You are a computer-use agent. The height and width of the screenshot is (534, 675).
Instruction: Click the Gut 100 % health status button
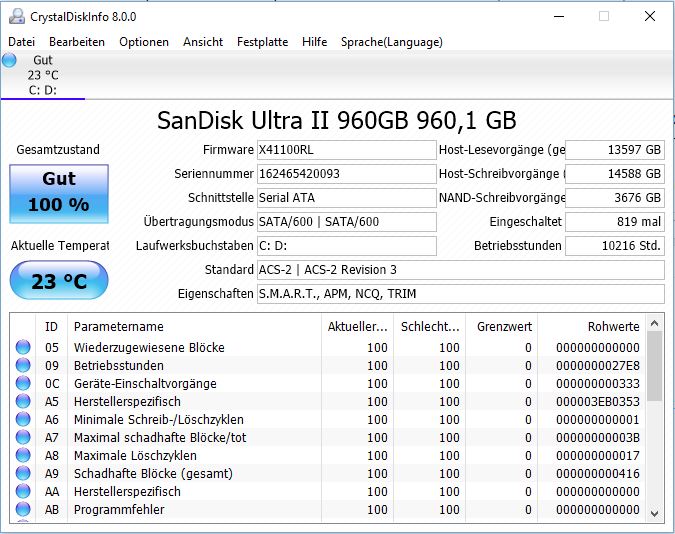click(x=59, y=194)
